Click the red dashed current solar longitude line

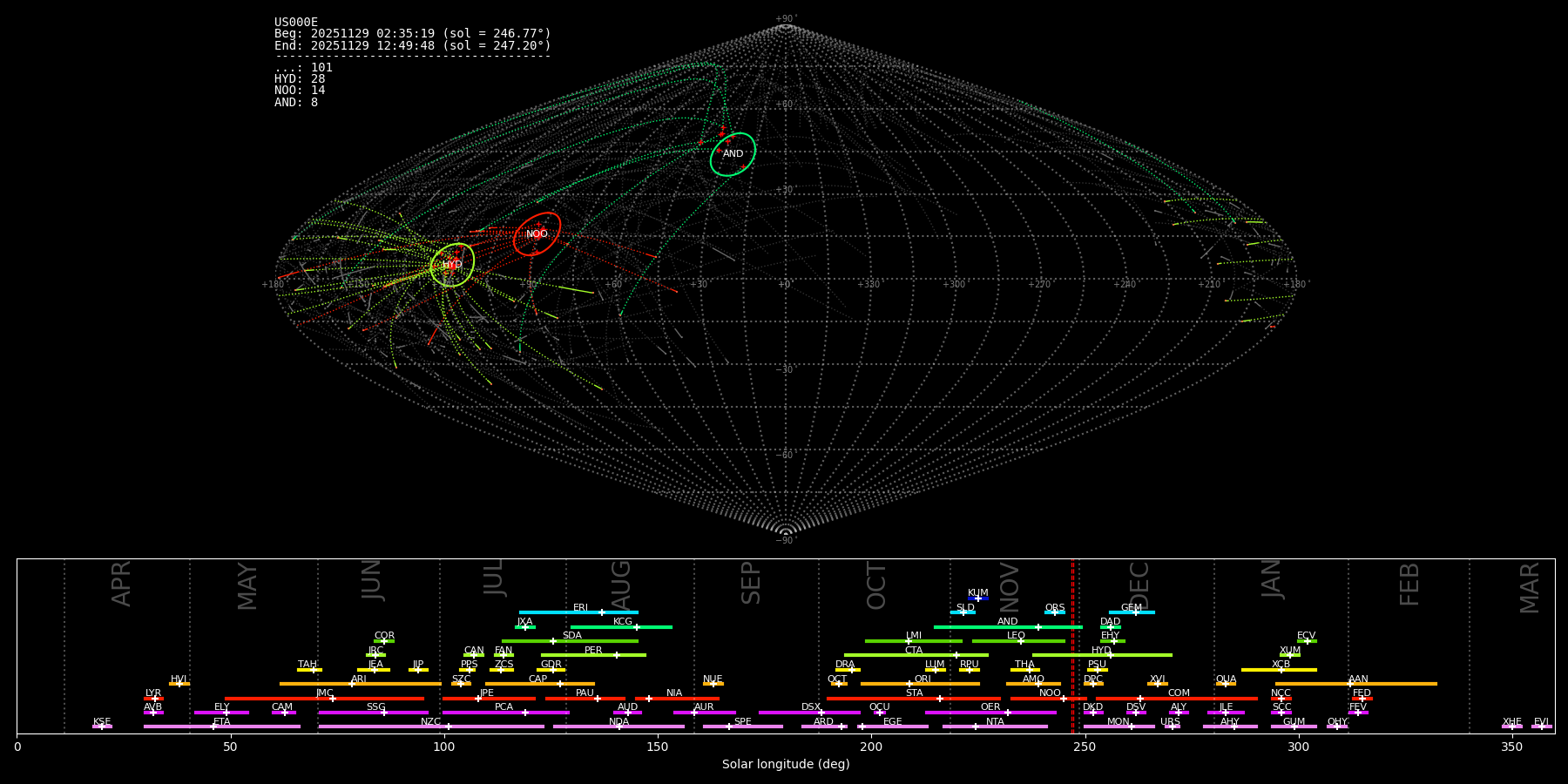coord(1072,645)
